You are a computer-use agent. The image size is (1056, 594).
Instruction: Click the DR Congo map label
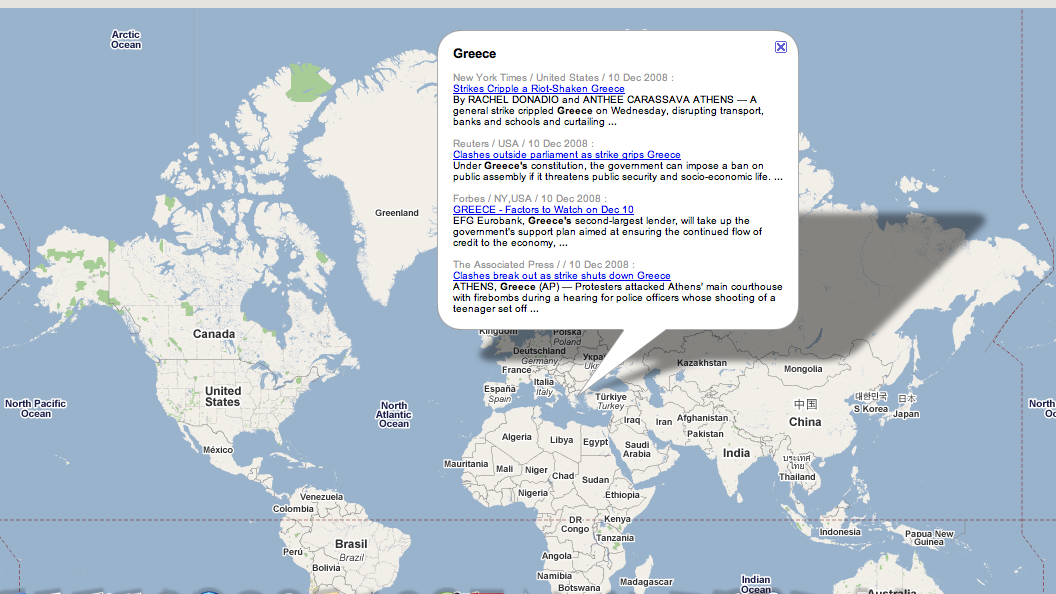(574, 525)
